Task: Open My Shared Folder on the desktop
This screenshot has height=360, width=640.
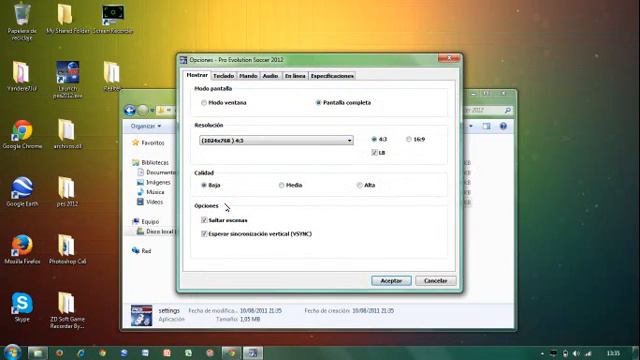Action: [x=67, y=19]
